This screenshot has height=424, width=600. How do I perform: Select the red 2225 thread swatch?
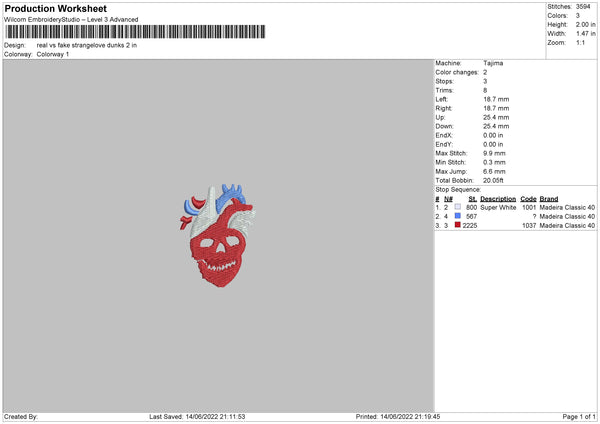[457, 225]
